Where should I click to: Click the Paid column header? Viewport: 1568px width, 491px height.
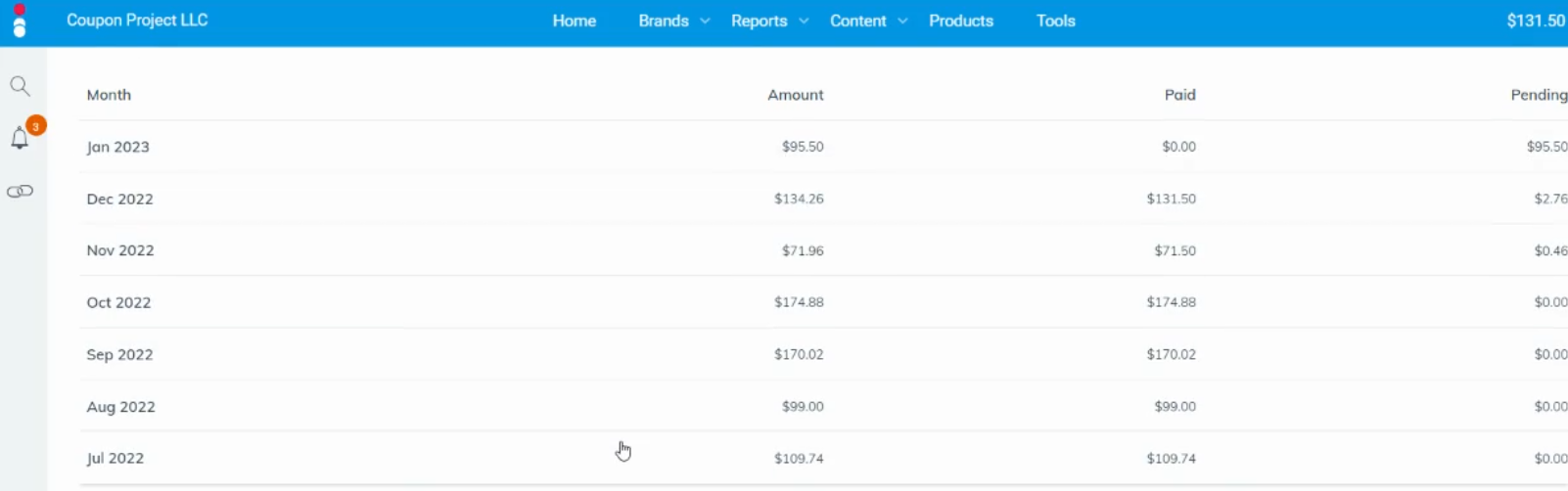pyautogui.click(x=1180, y=95)
